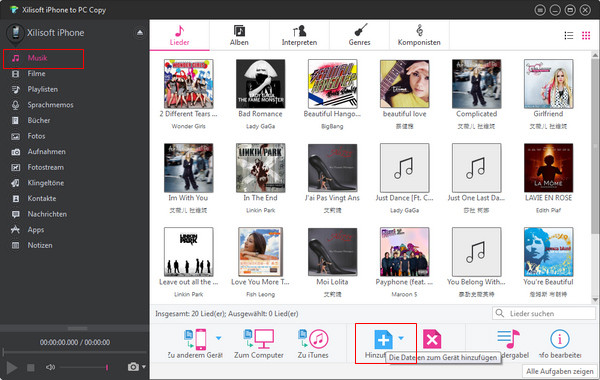The height and width of the screenshot is (380, 600).
Task: Click the playback progress bar
Action: coord(75,352)
